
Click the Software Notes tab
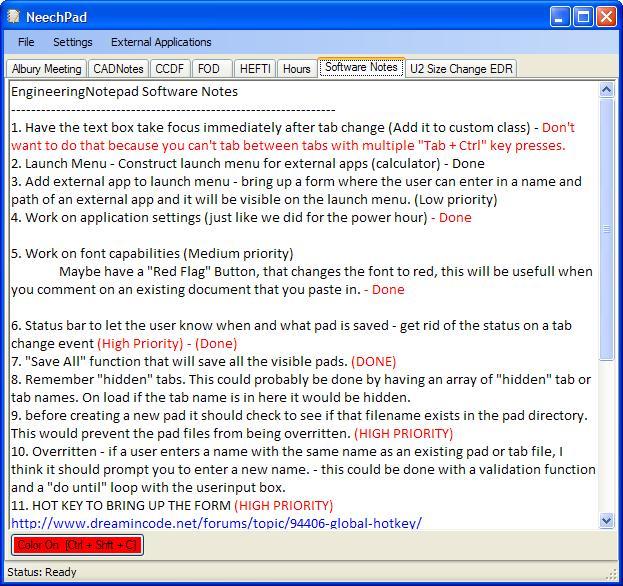point(361,68)
